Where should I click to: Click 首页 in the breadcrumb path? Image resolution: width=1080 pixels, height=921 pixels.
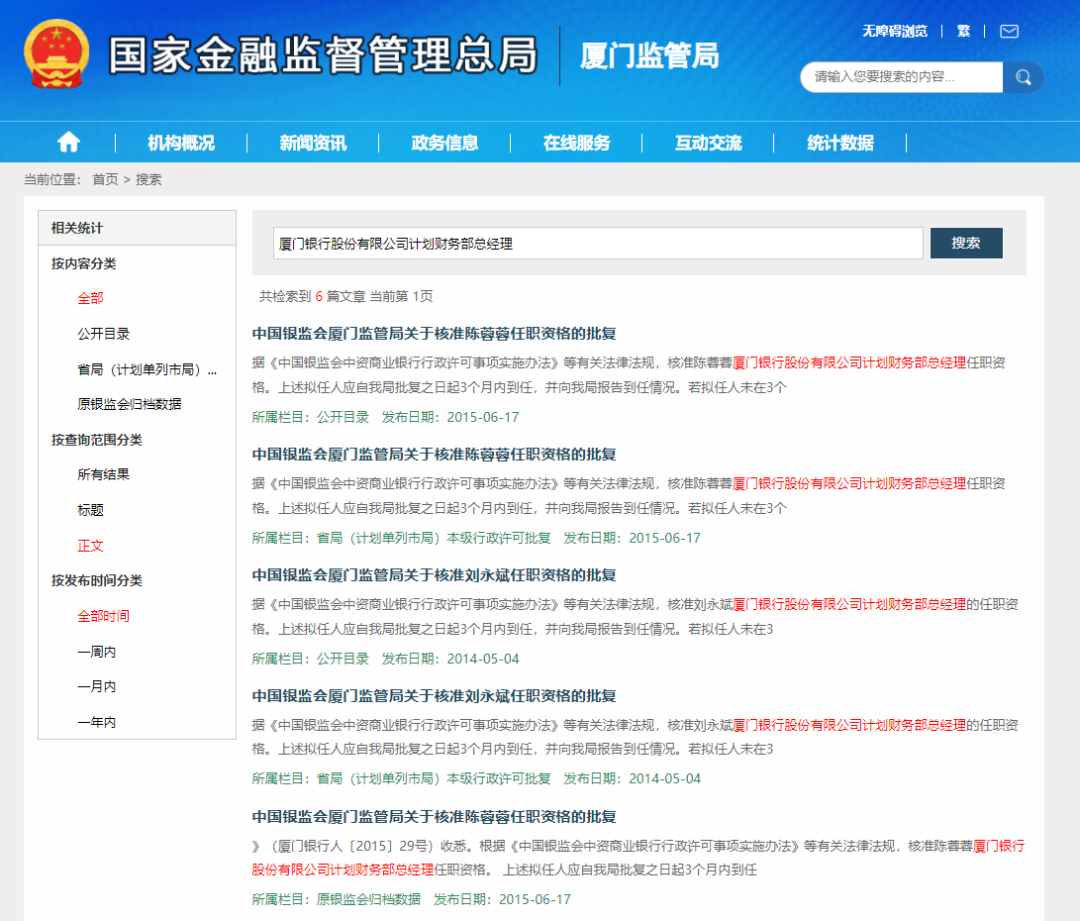105,179
